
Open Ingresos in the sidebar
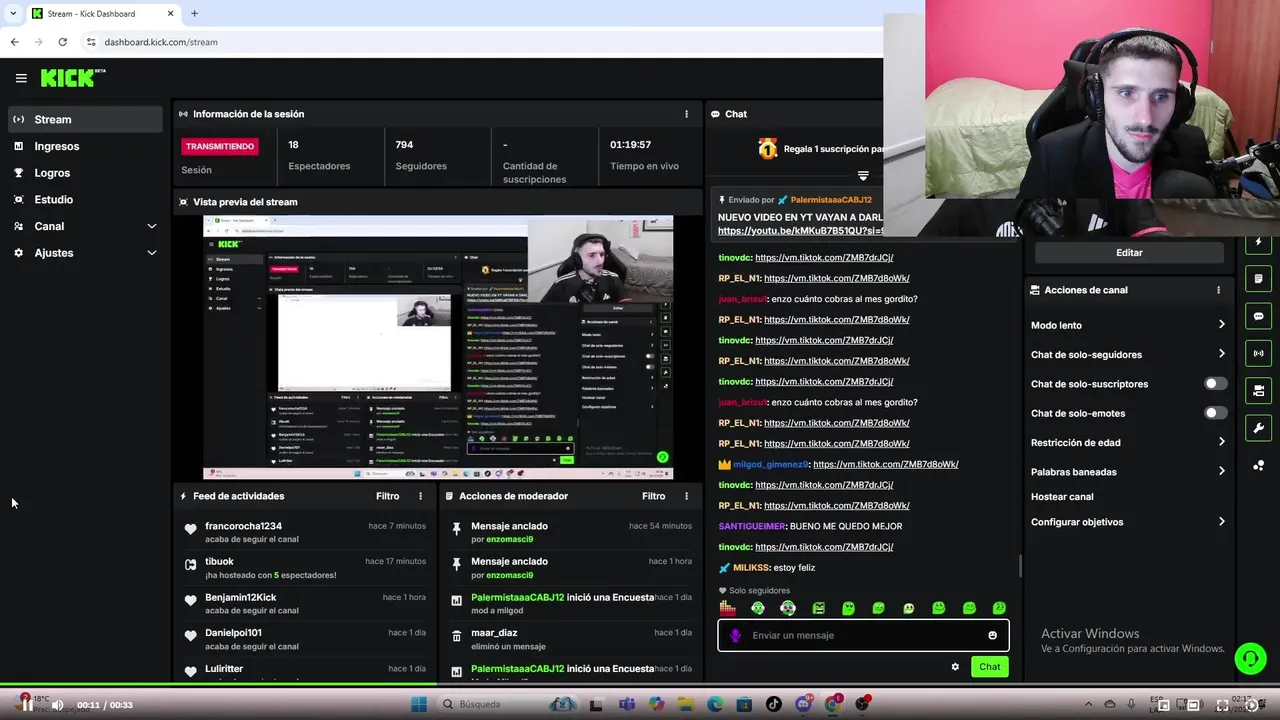[86, 146]
